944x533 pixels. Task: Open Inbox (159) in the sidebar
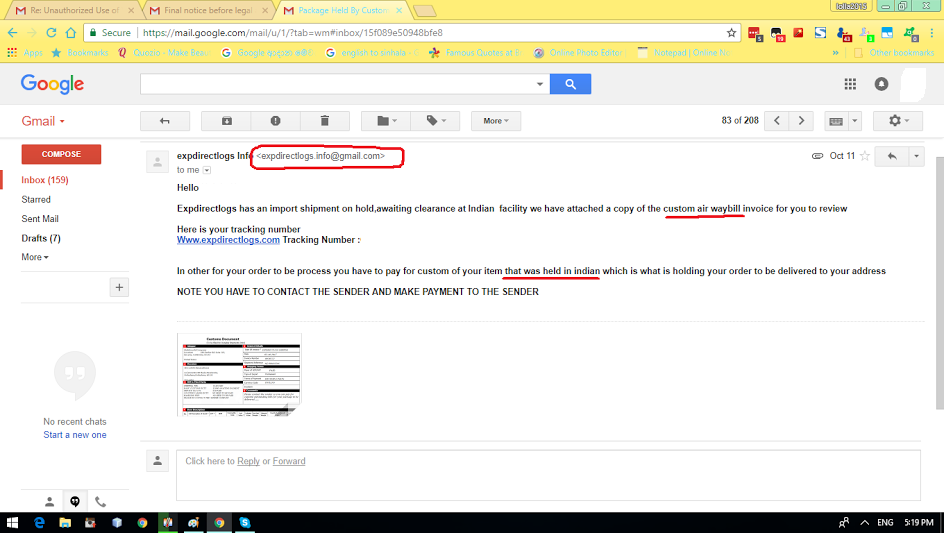(45, 180)
